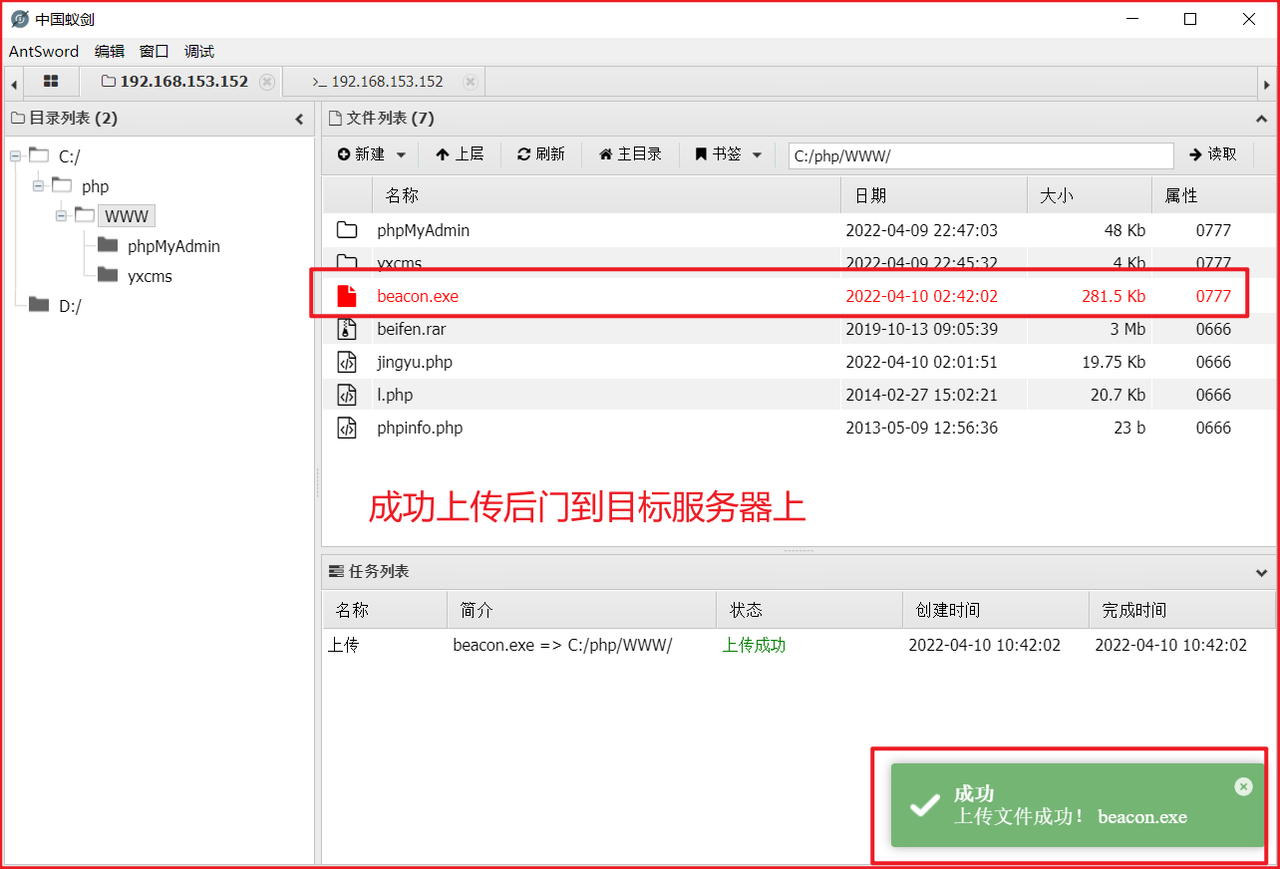Select the D:/ drive in tree
Viewport: 1280px width, 869px height.
coord(70,306)
